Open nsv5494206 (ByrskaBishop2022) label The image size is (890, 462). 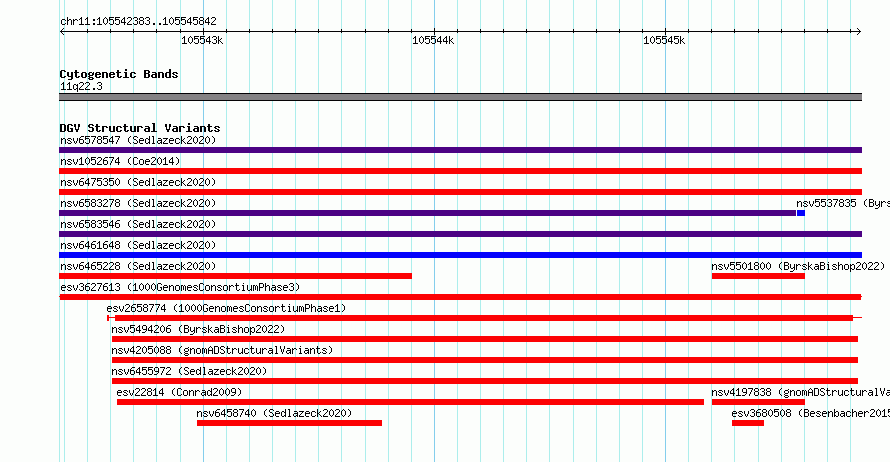(198, 329)
